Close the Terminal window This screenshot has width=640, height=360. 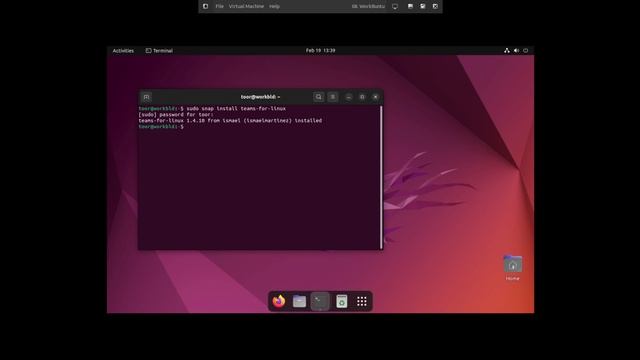376,97
